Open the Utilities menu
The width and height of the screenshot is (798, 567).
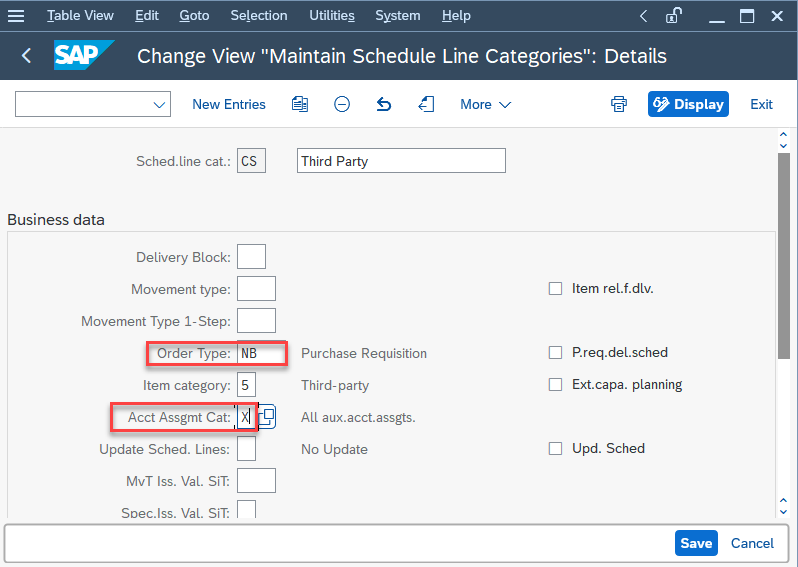332,16
